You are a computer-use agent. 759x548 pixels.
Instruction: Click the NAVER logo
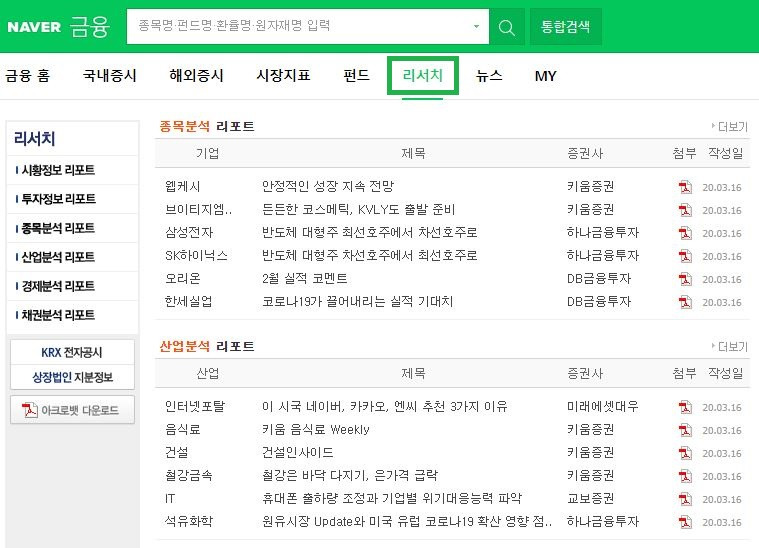[x=34, y=27]
